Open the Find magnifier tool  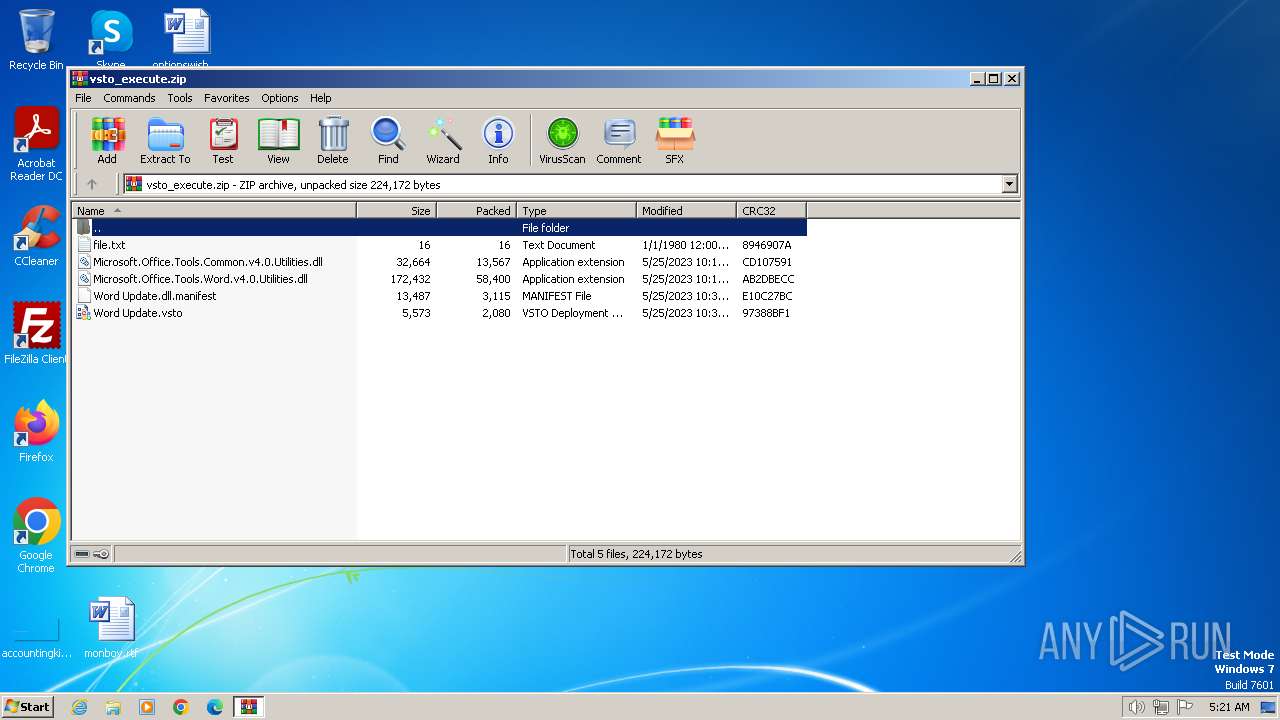(x=388, y=140)
